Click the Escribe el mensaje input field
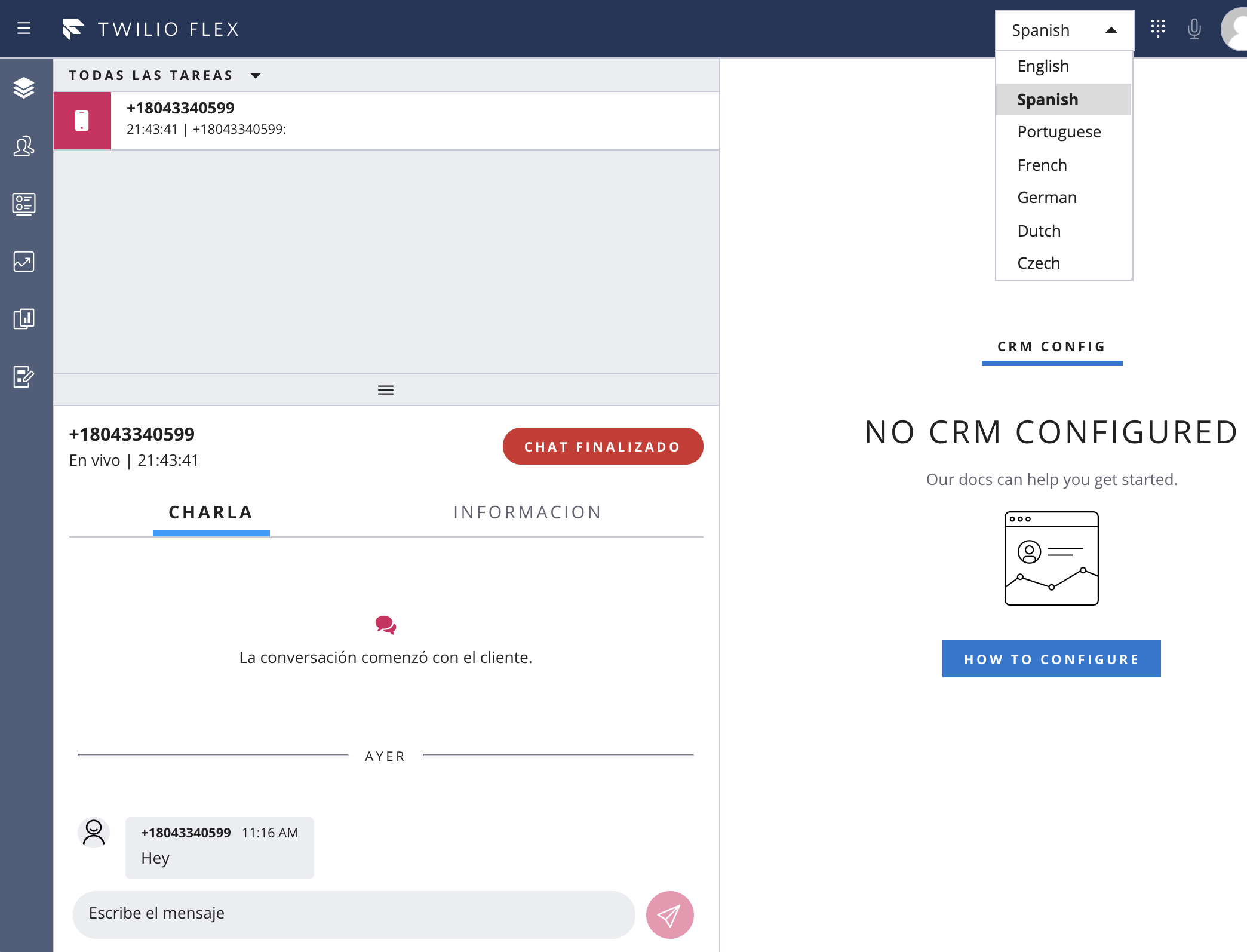This screenshot has height=952, width=1247. [x=354, y=914]
